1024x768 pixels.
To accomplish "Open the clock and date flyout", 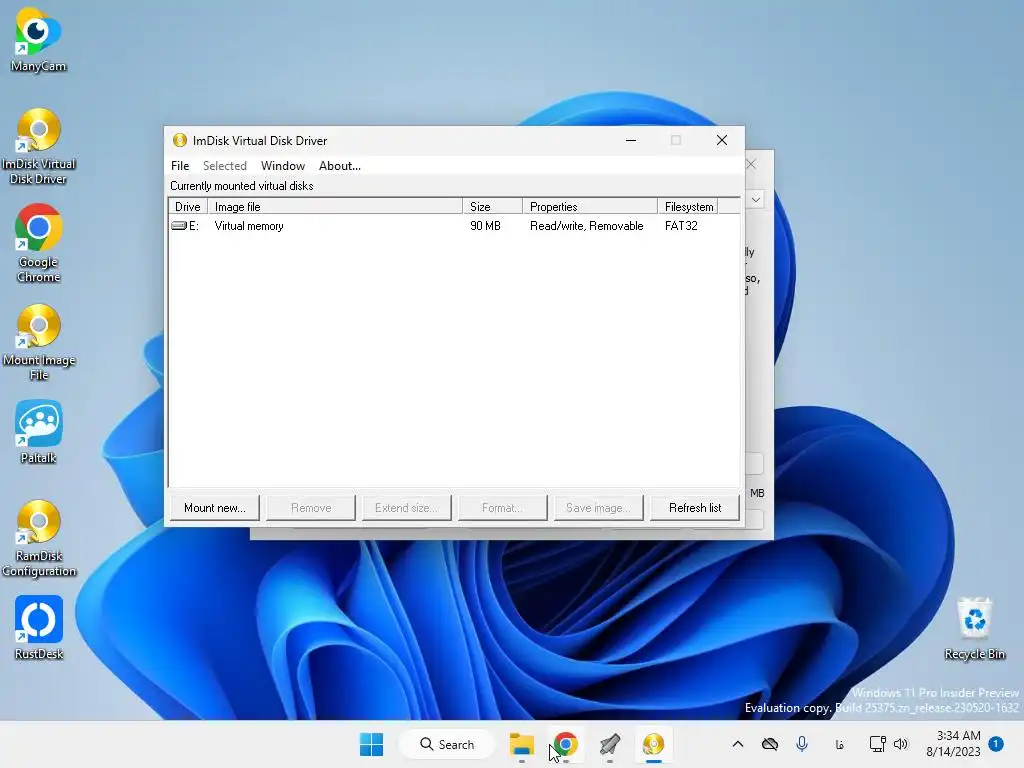I will click(953, 744).
